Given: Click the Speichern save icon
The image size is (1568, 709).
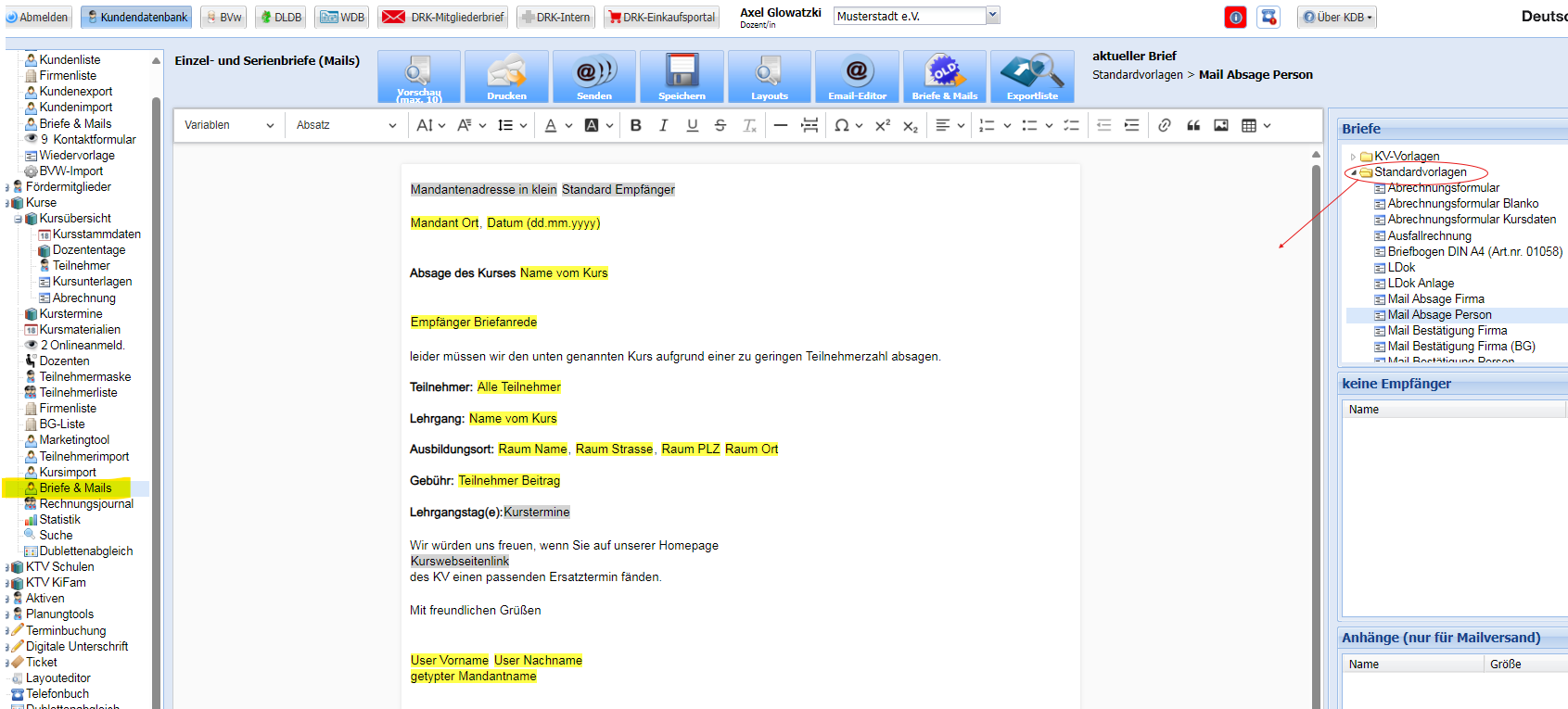Looking at the screenshot, I should coord(682,76).
